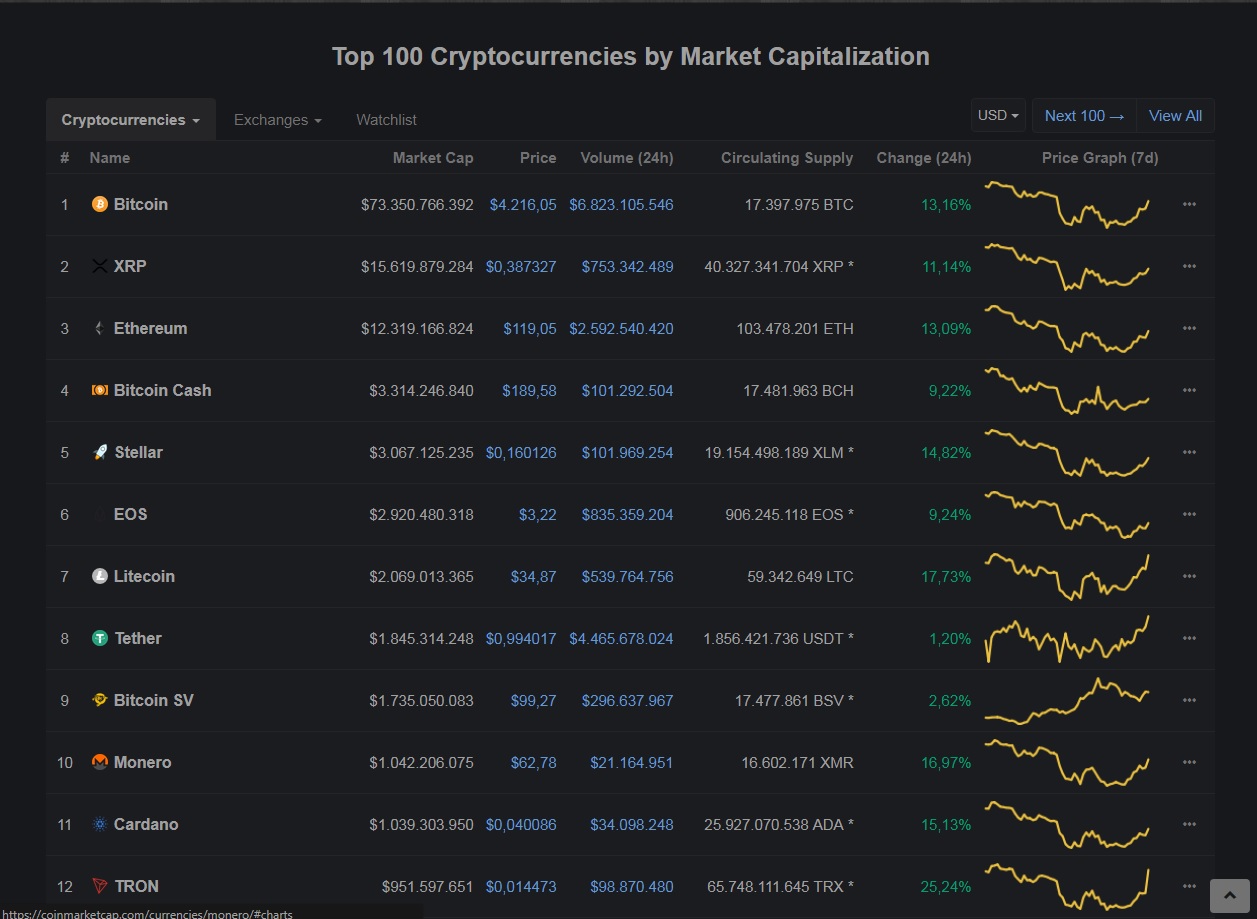Sort table by Price column header
The image size is (1257, 919).
(538, 158)
